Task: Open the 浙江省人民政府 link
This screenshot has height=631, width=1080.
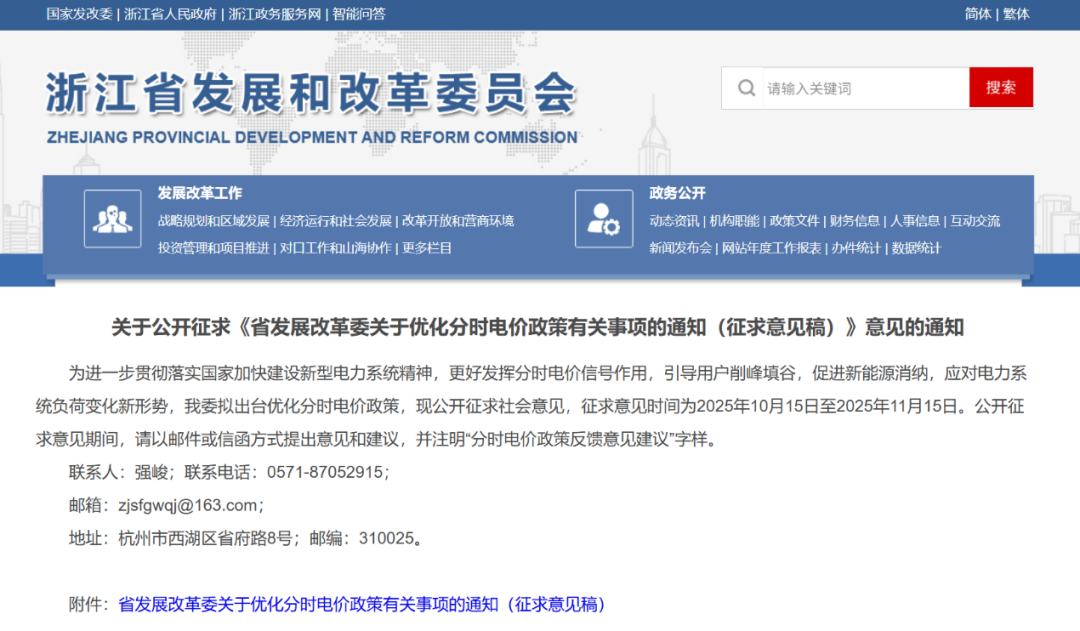Action: pos(170,14)
